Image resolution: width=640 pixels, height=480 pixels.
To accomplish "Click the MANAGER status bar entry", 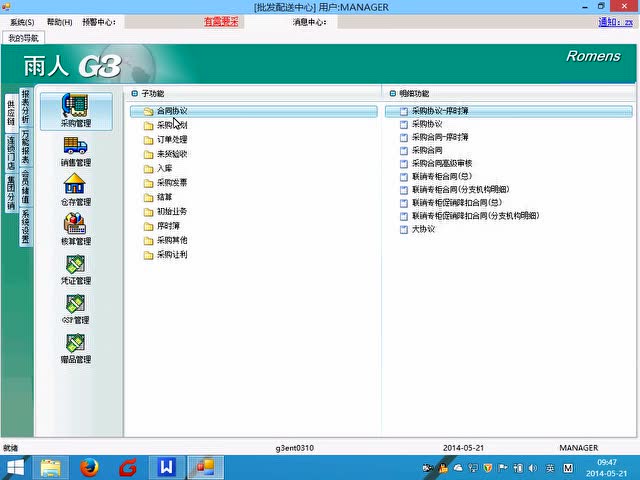I will pyautogui.click(x=579, y=448).
